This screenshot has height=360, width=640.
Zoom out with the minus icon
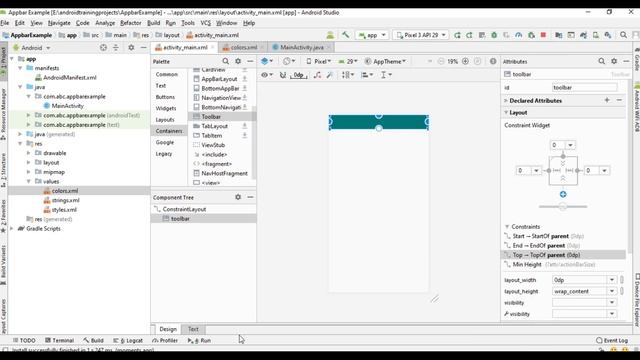point(441,61)
